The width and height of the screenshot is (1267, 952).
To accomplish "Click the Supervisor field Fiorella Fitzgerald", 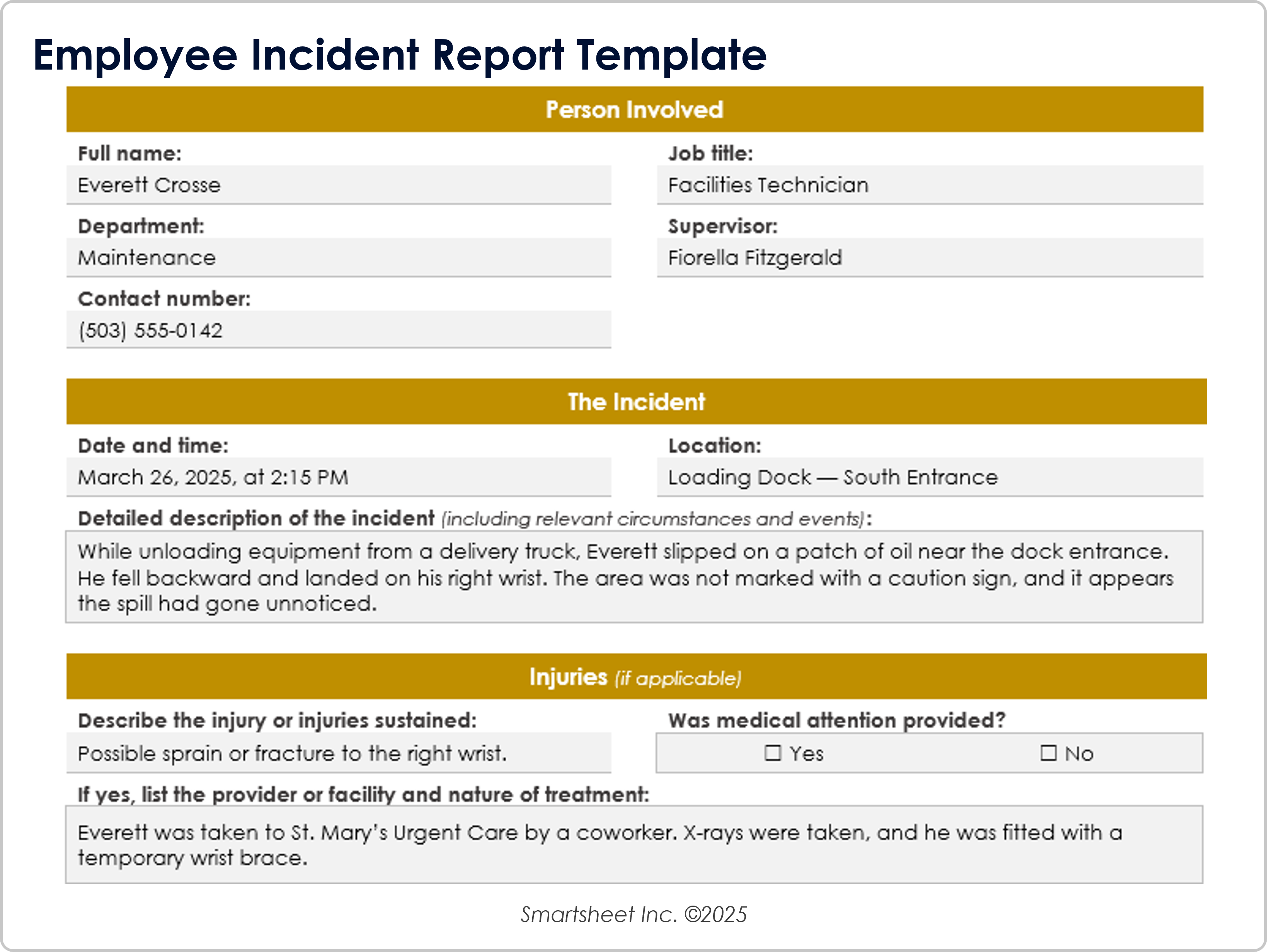I will pos(929,258).
